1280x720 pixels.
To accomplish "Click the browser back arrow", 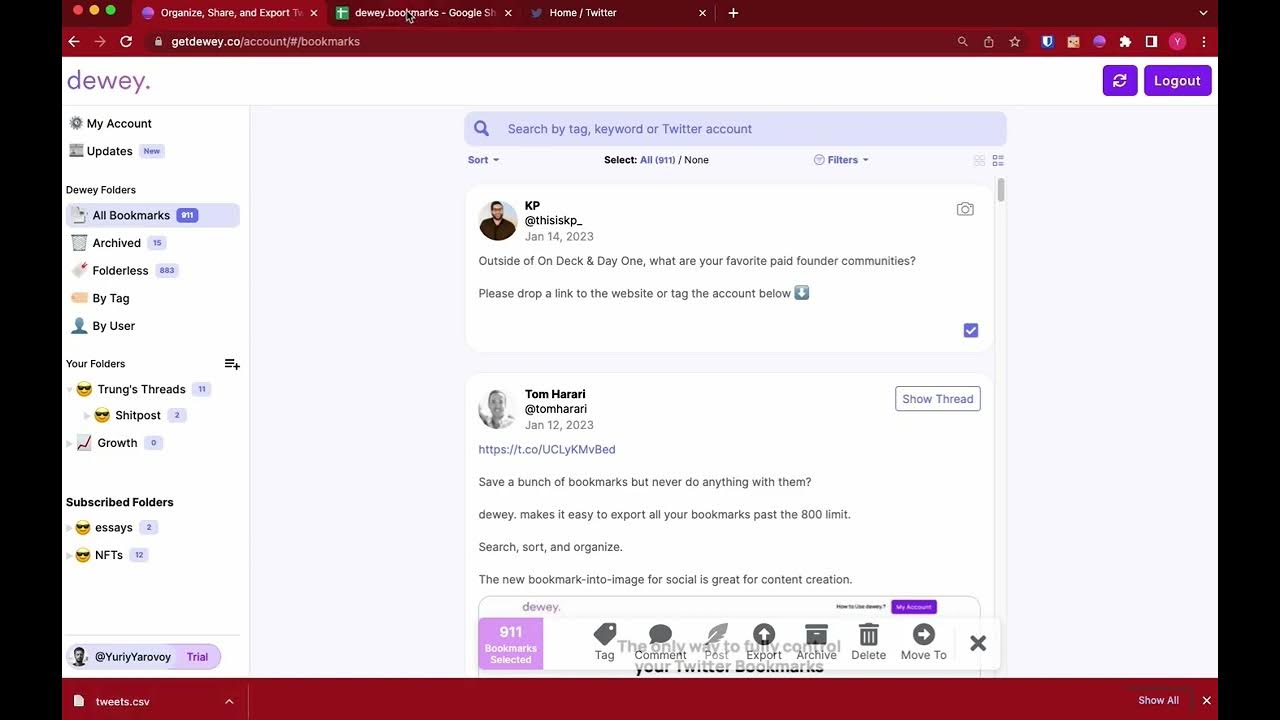I will click(x=73, y=42).
